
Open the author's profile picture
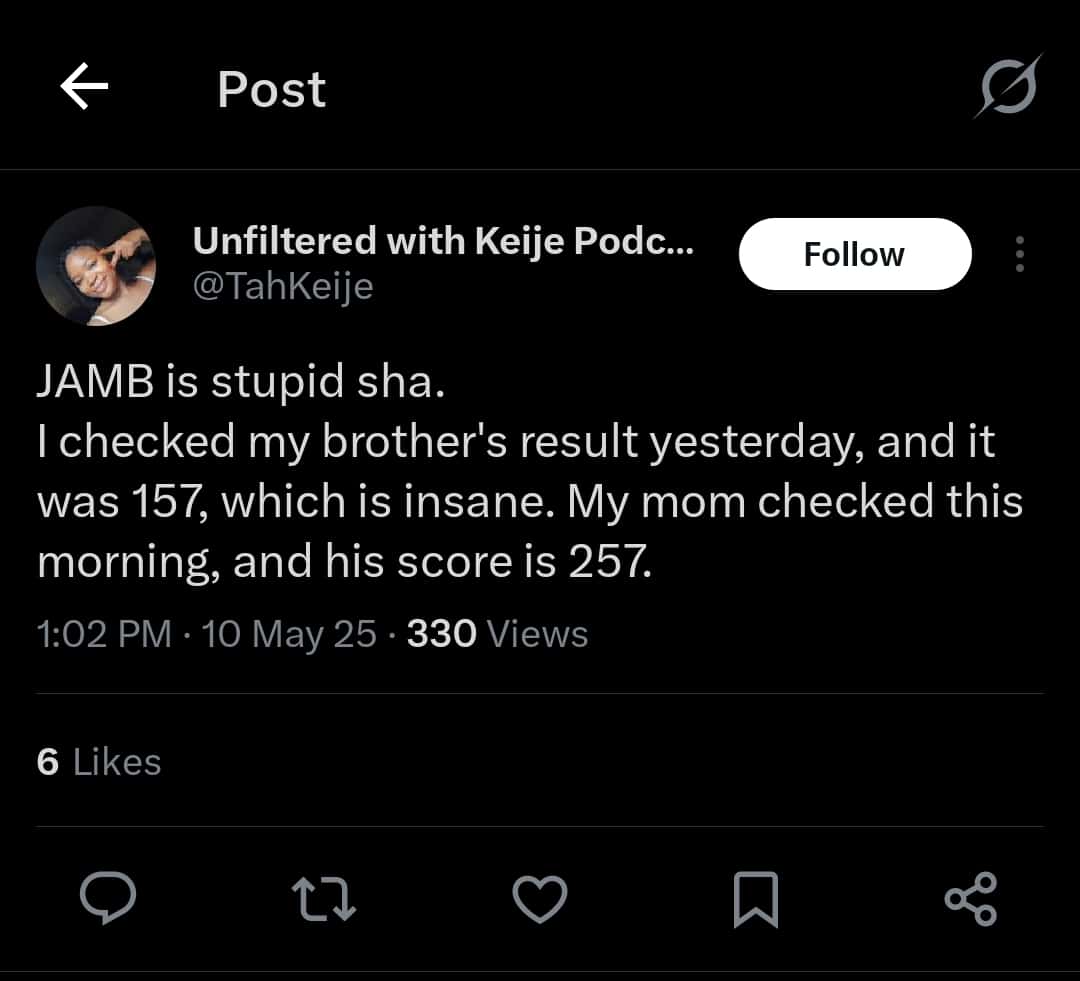click(x=96, y=266)
